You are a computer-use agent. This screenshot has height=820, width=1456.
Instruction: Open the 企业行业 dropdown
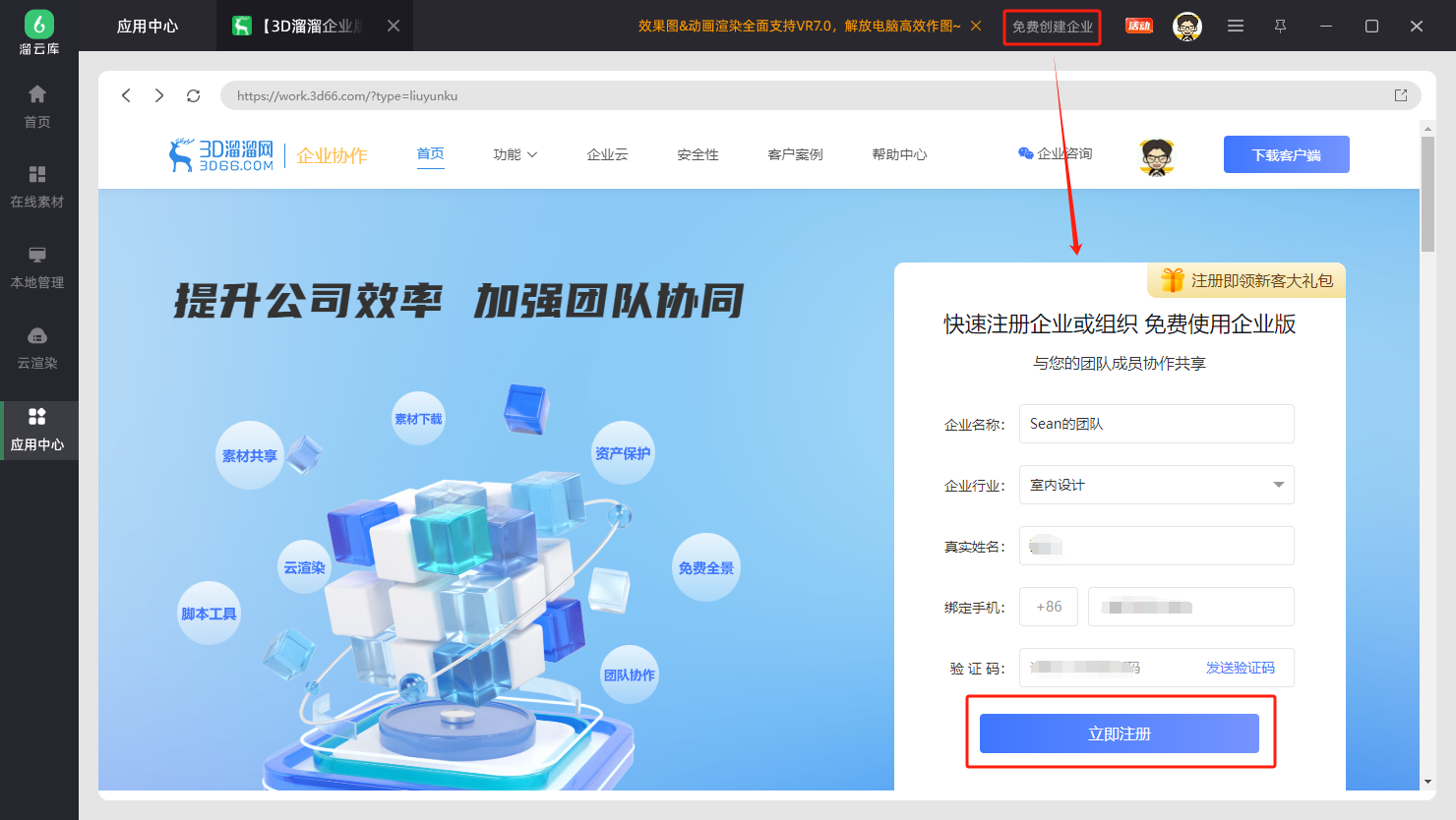coord(1157,485)
